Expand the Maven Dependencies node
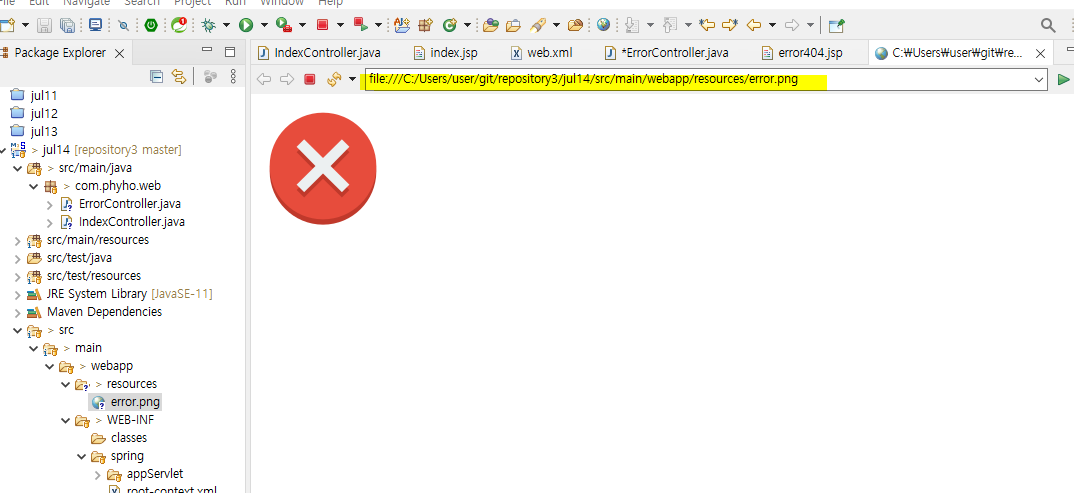 [x=18, y=312]
